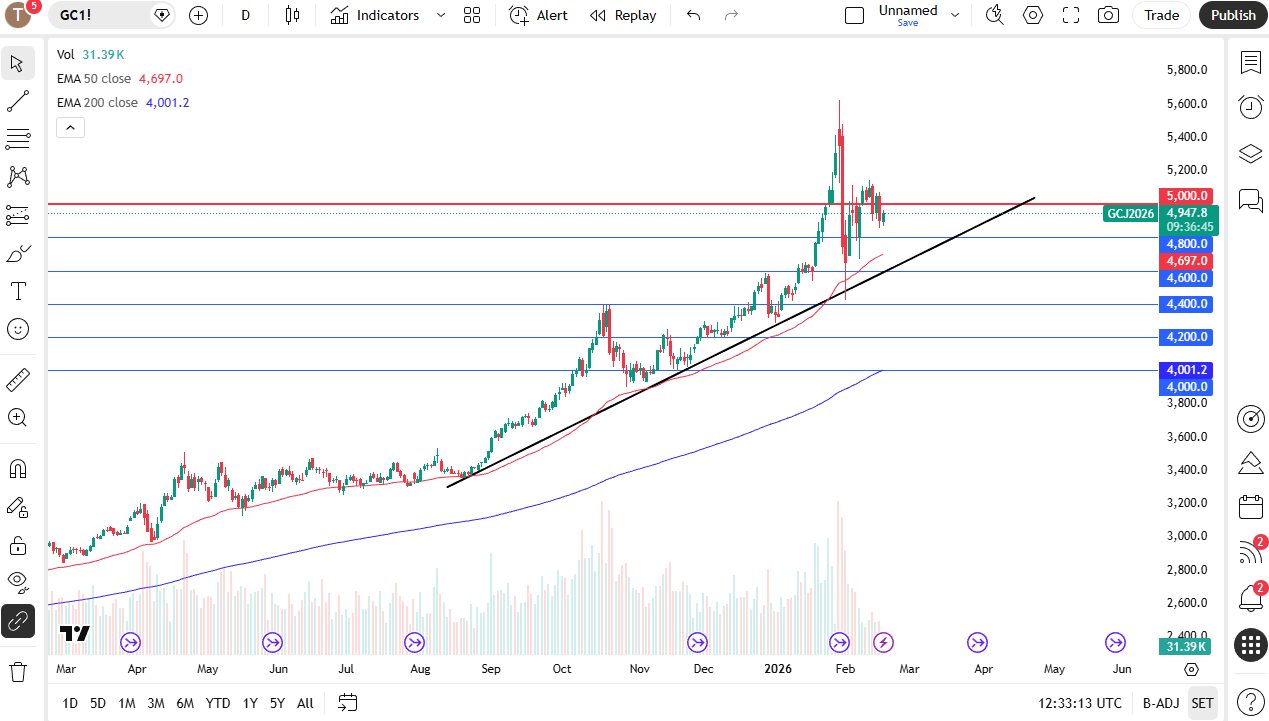1269x721 pixels.
Task: Select the 5Y time range
Action: [277, 703]
